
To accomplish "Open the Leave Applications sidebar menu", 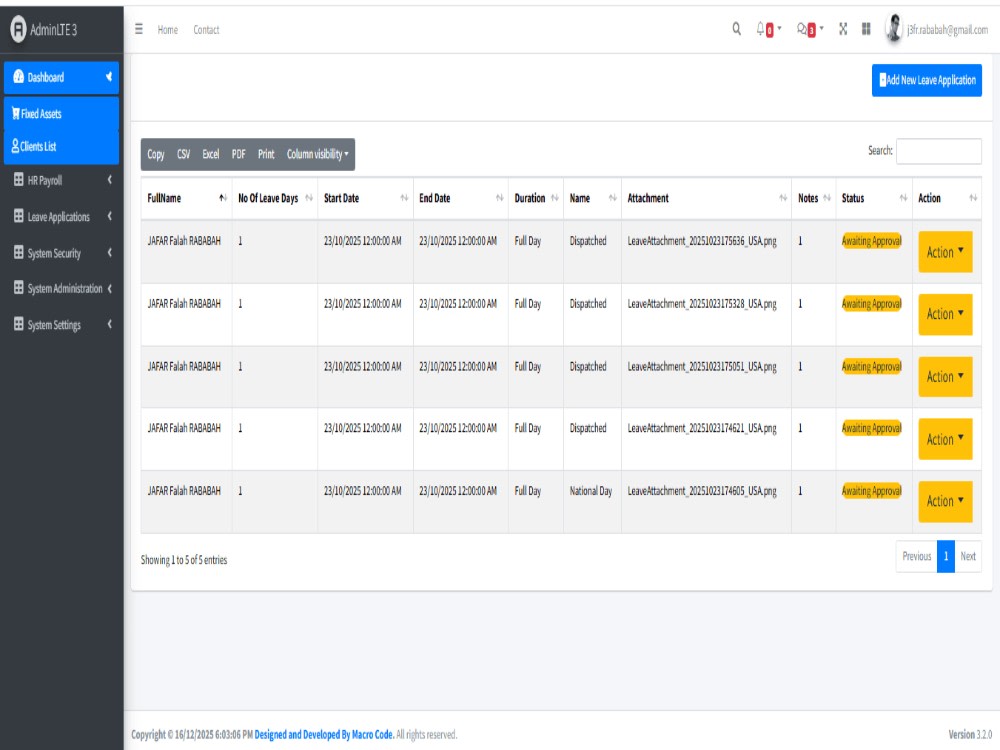I will [x=61, y=216].
